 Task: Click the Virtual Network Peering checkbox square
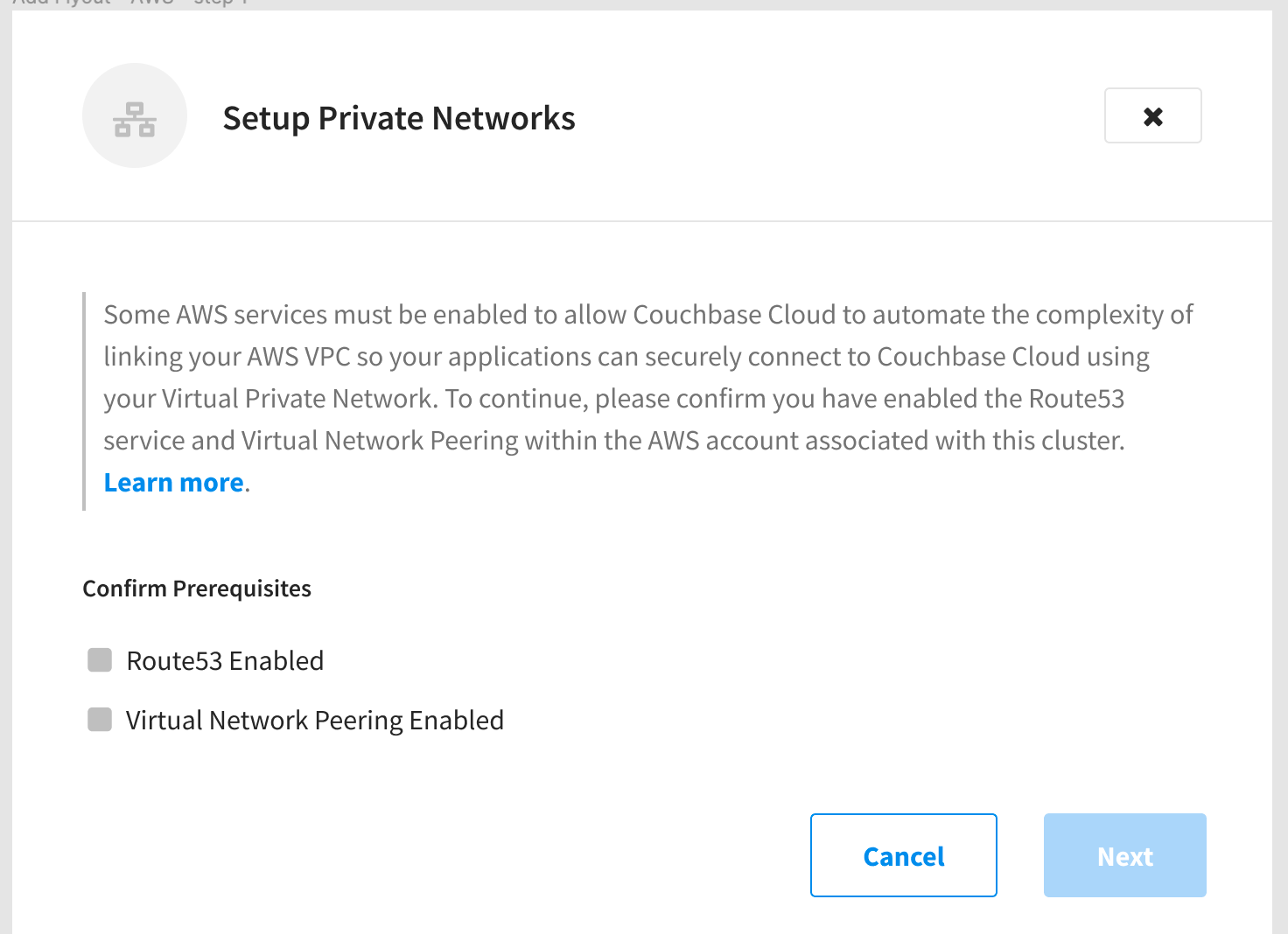point(98,720)
